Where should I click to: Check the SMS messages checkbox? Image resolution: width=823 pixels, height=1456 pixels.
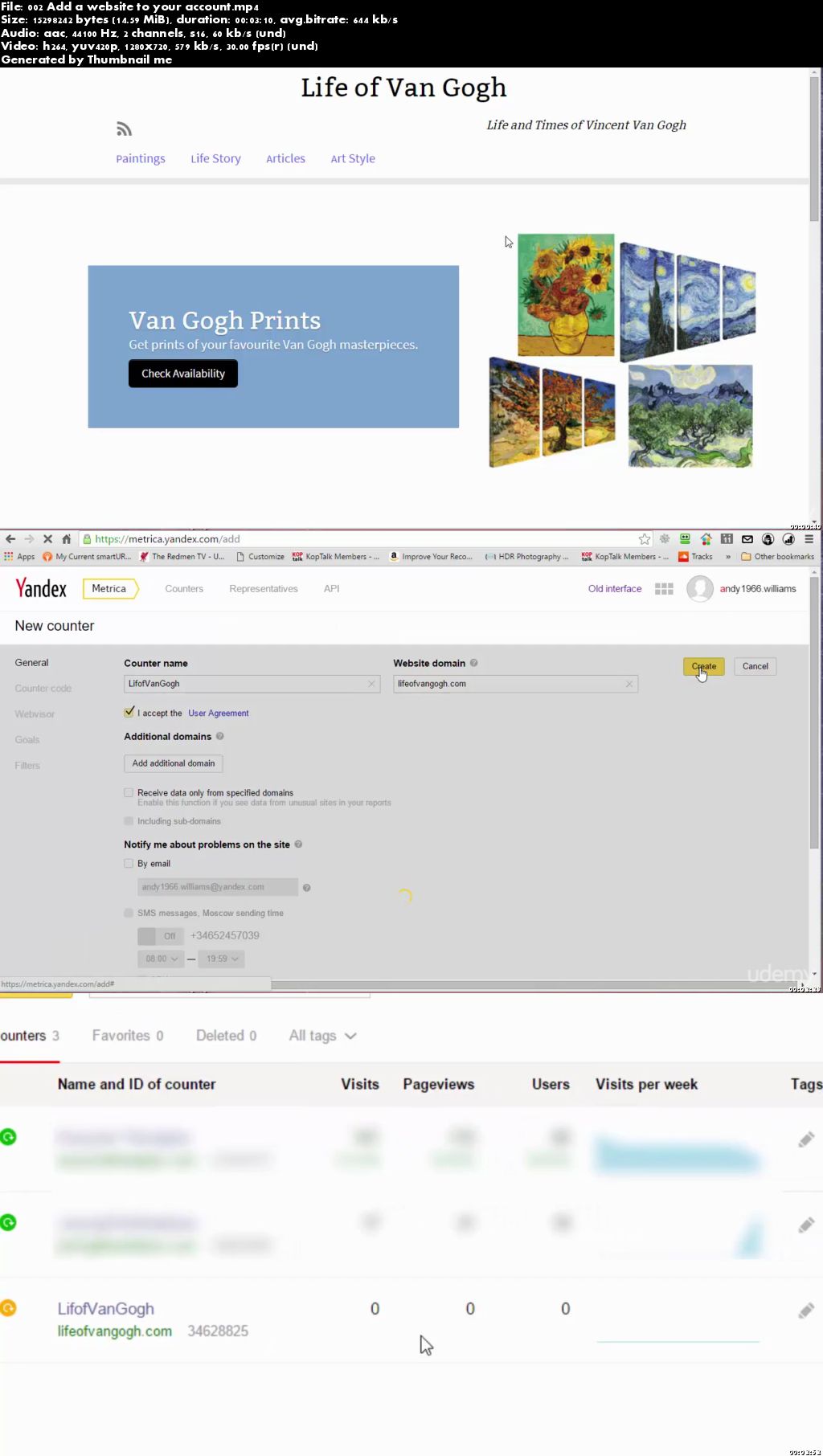[x=129, y=913]
